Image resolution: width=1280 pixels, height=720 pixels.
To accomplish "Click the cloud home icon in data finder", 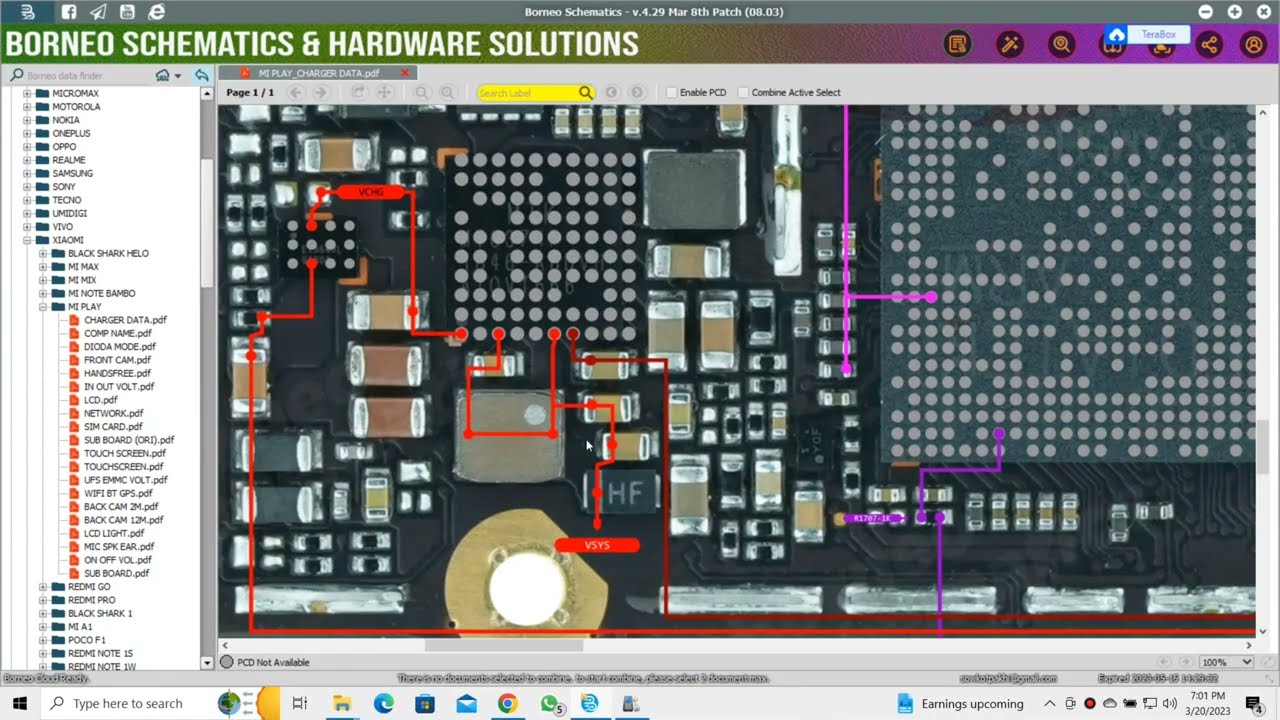I will (x=163, y=75).
